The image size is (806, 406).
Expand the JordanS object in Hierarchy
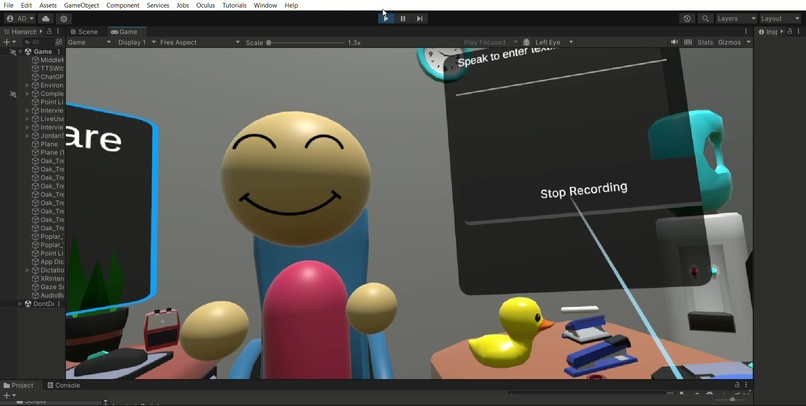click(x=27, y=136)
